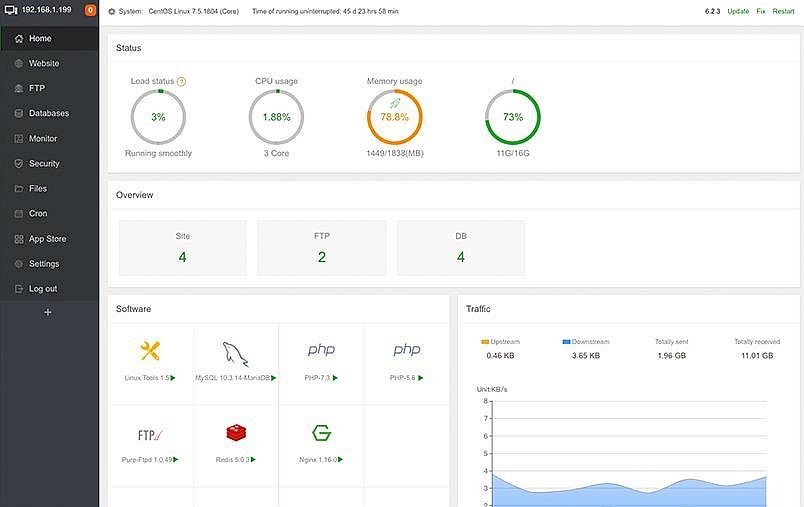The height and width of the screenshot is (507, 804).
Task: Click the Databases cylinder icon
Action: point(19,113)
